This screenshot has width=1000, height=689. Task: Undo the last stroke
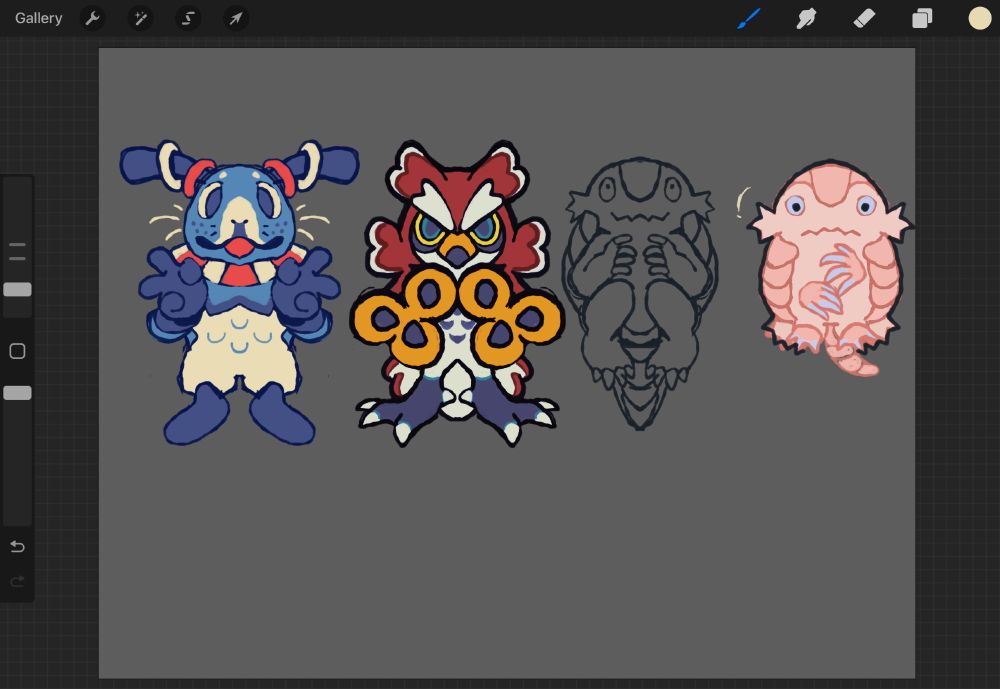(x=17, y=547)
